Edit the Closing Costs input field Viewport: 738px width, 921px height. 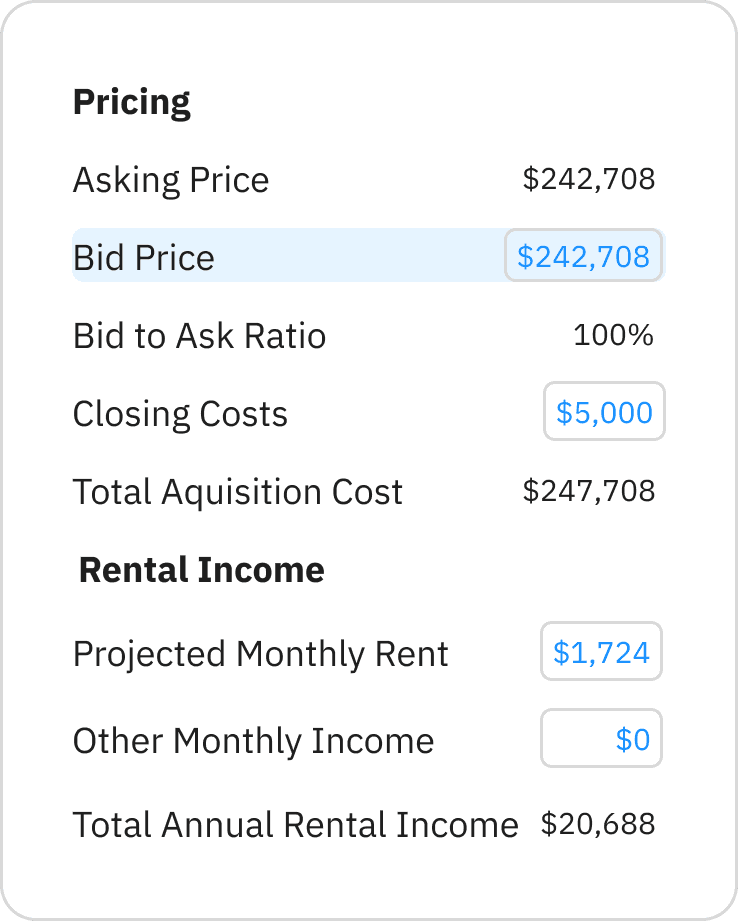[604, 411]
